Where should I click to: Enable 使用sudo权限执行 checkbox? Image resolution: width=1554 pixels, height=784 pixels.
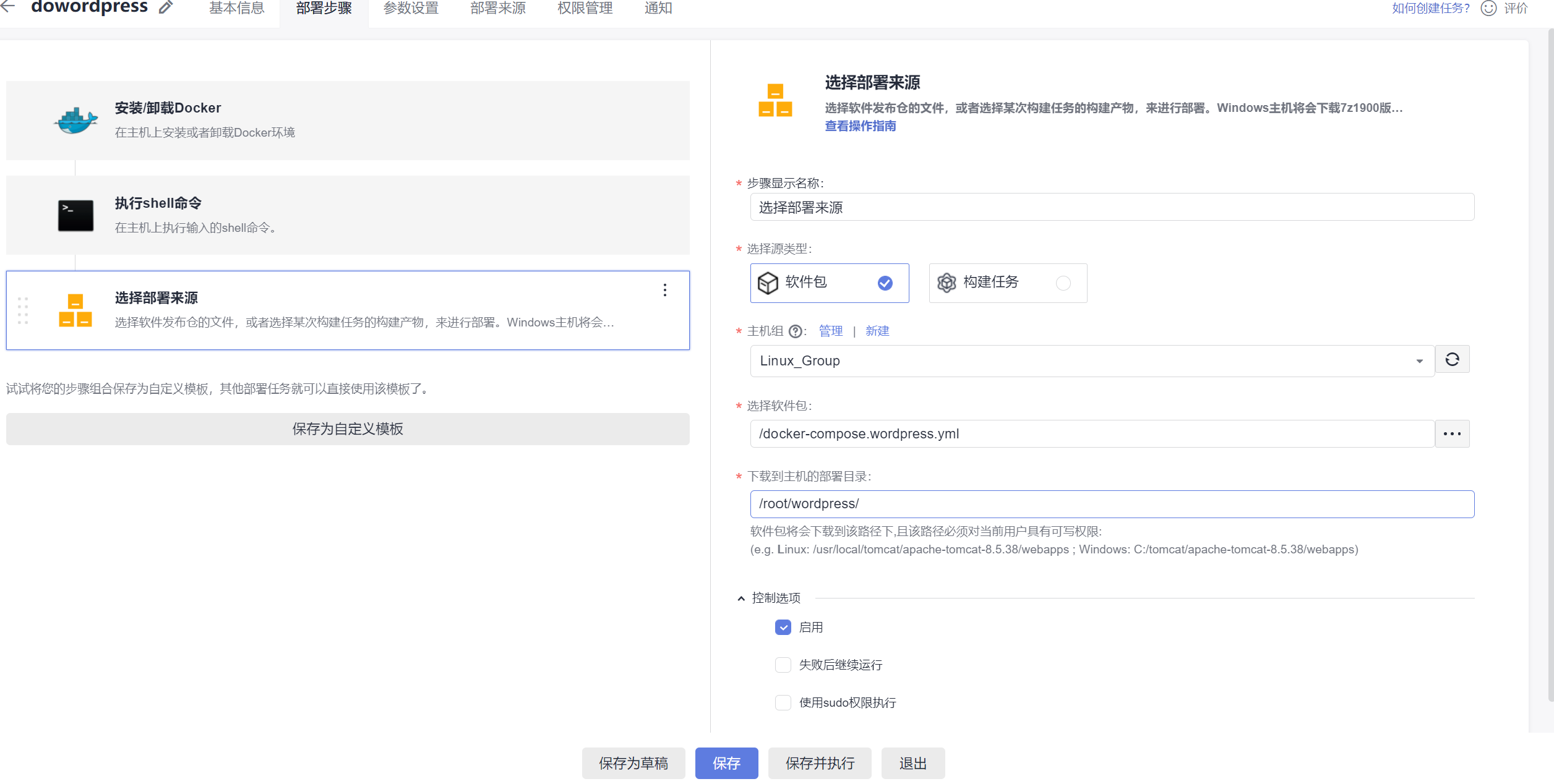pyautogui.click(x=783, y=703)
